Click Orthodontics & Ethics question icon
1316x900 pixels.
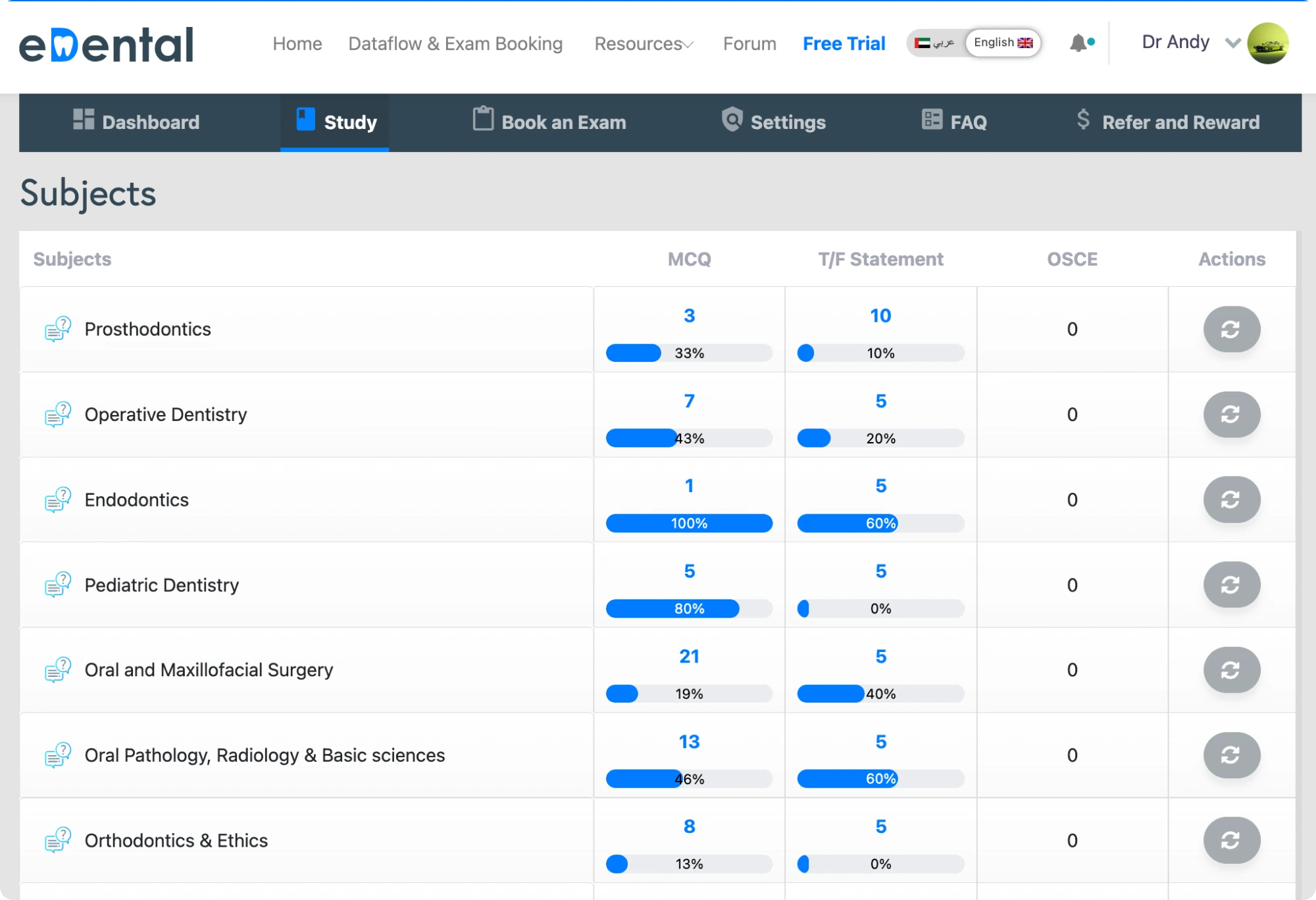coord(58,840)
